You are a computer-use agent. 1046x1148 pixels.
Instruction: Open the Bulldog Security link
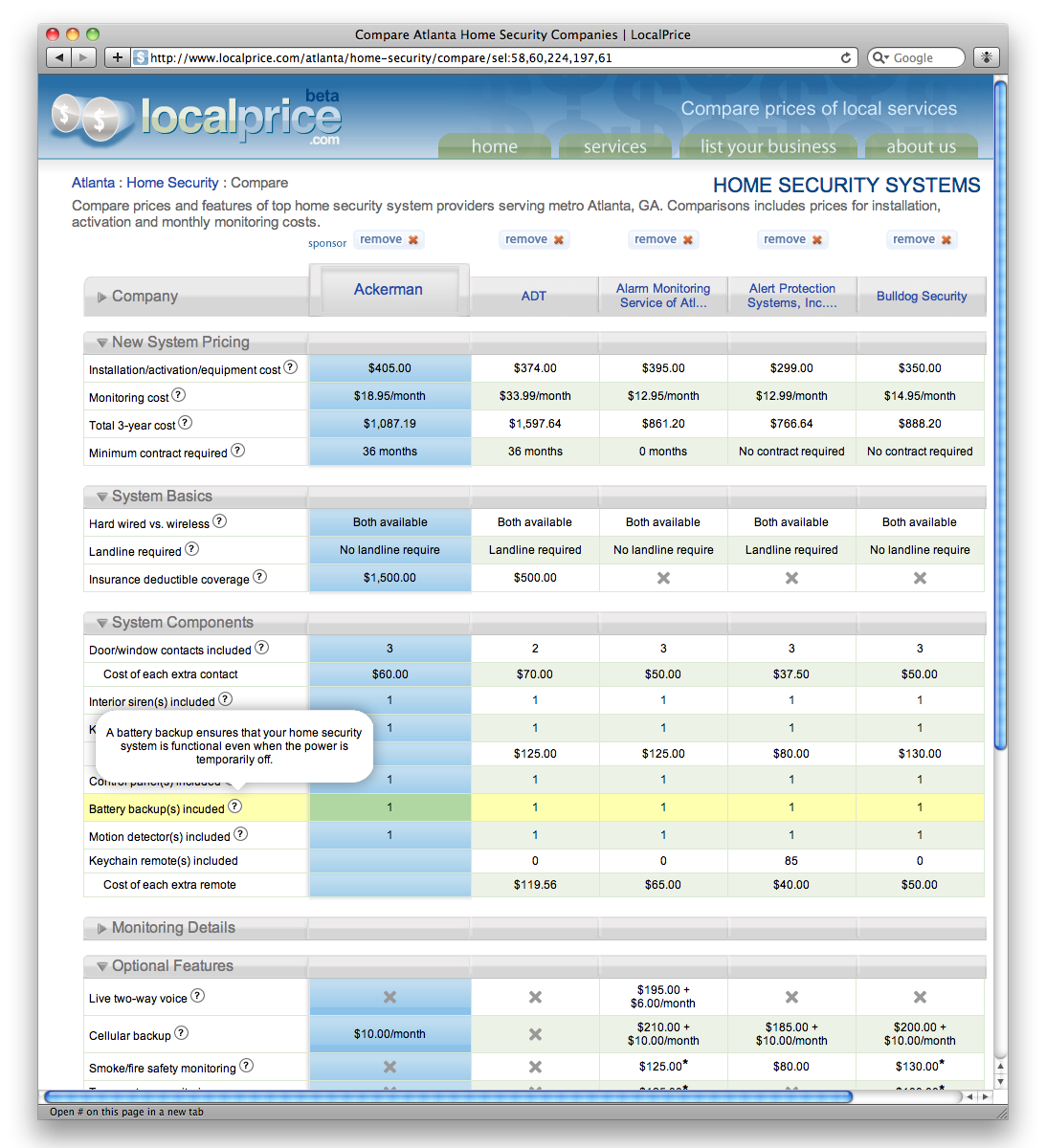tap(922, 296)
